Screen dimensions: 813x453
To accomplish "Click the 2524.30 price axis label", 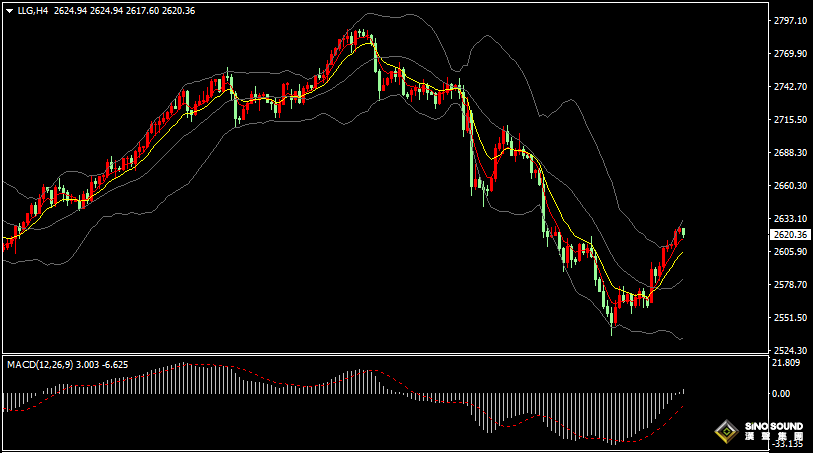I will point(790,351).
